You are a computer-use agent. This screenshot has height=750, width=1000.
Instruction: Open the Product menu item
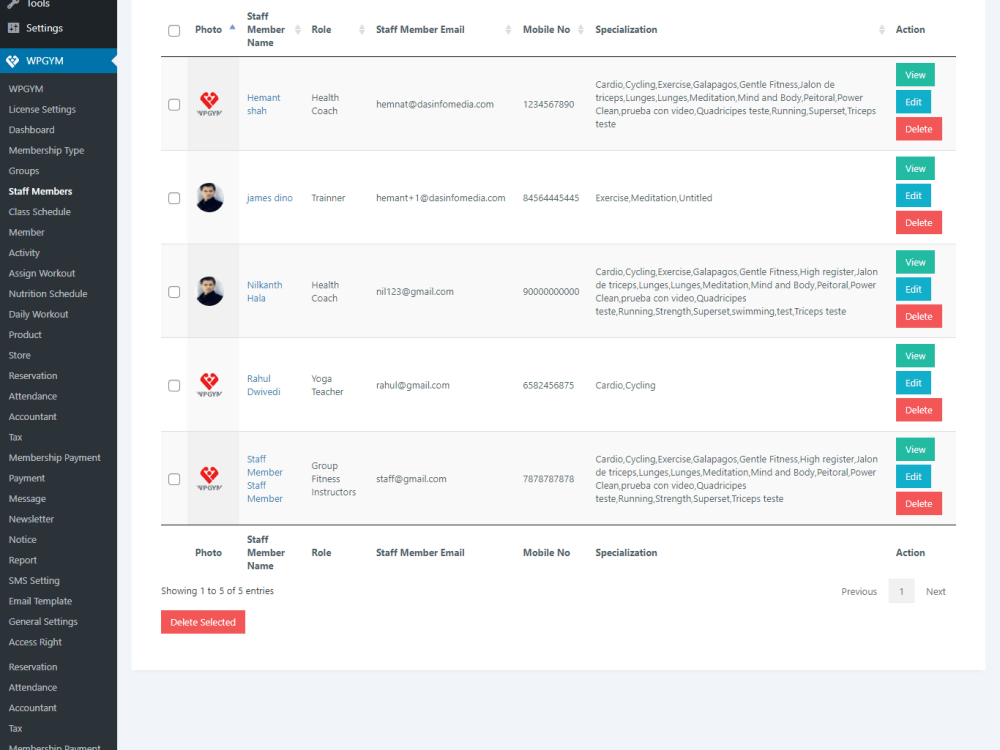click(x=25, y=335)
